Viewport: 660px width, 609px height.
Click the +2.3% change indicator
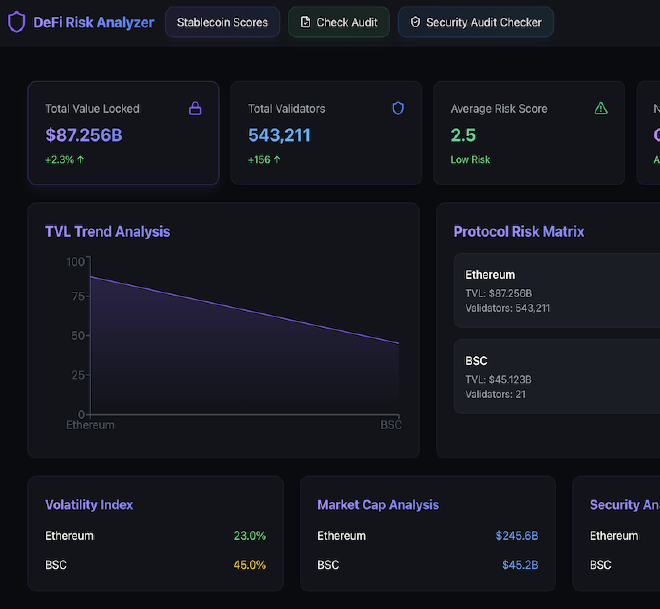tap(65, 160)
